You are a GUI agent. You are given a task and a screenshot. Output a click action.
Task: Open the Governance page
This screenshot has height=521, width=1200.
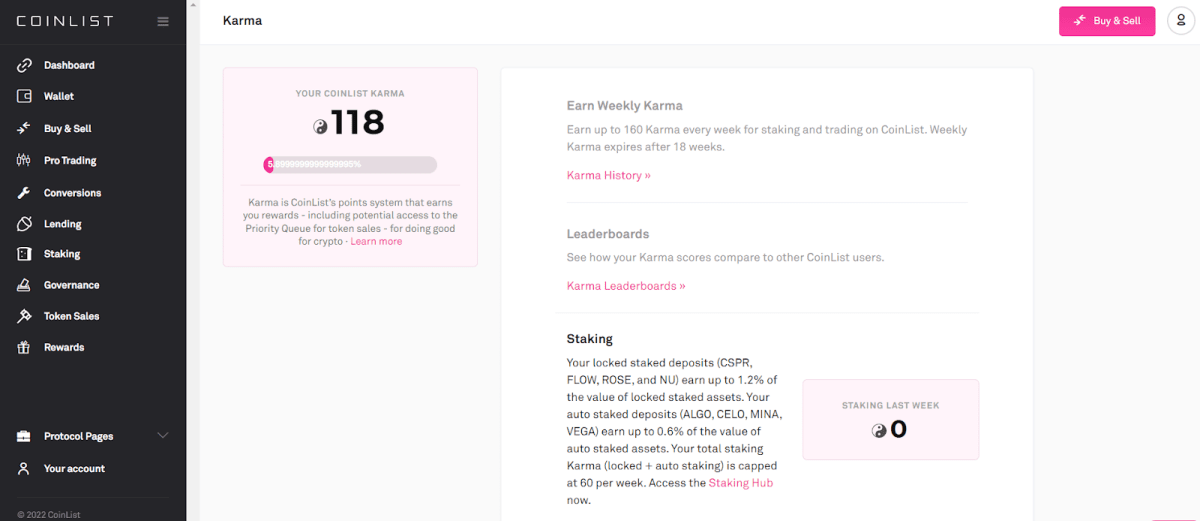tap(72, 285)
